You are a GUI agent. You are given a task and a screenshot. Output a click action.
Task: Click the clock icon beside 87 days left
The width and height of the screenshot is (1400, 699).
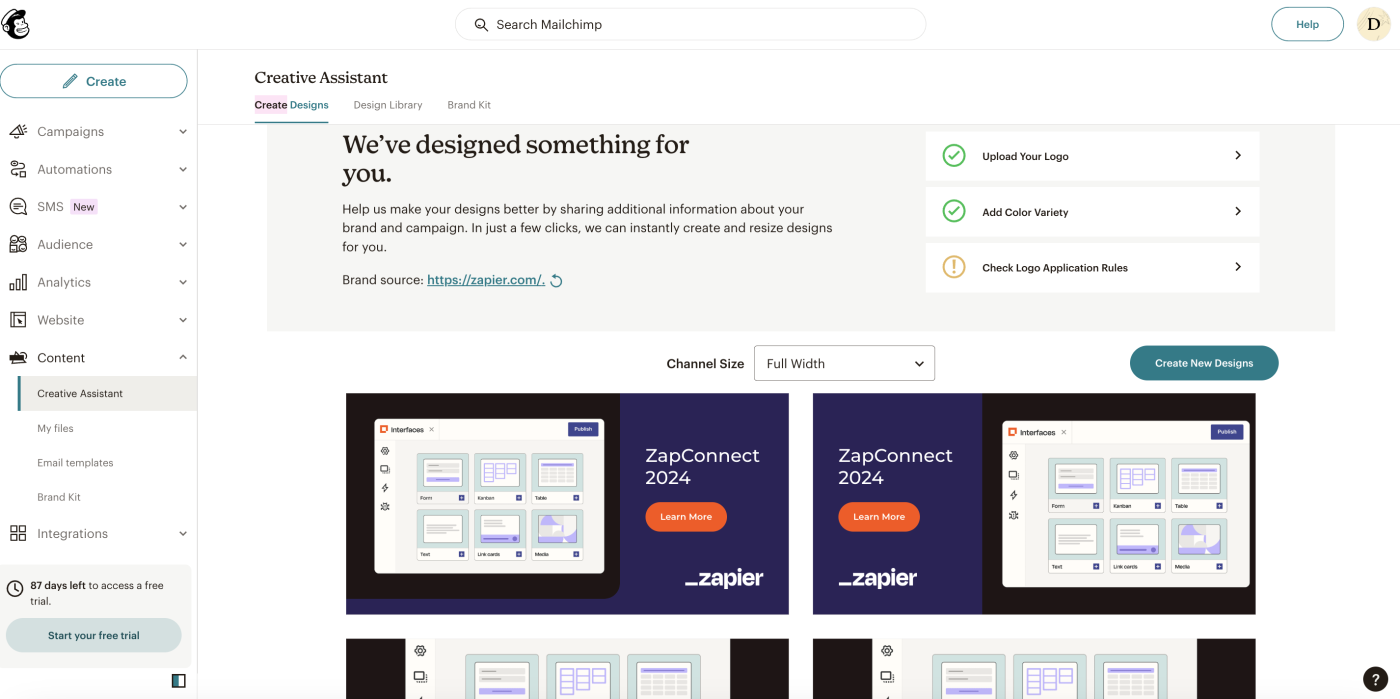(15, 590)
